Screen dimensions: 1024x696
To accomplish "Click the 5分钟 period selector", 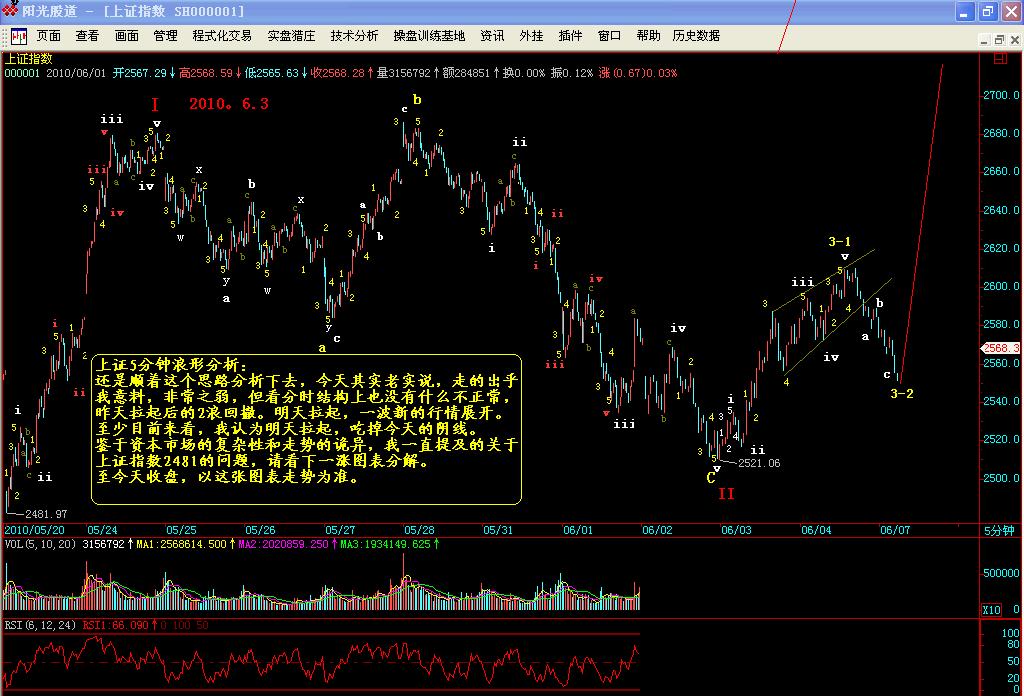I will 1000,529.
